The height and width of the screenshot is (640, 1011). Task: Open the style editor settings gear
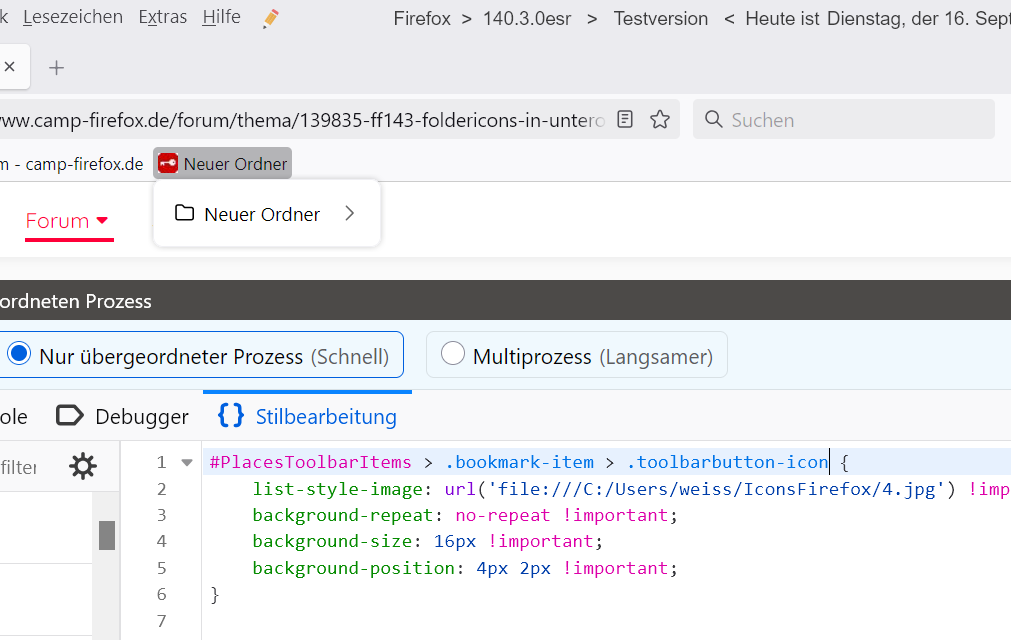pos(82,466)
